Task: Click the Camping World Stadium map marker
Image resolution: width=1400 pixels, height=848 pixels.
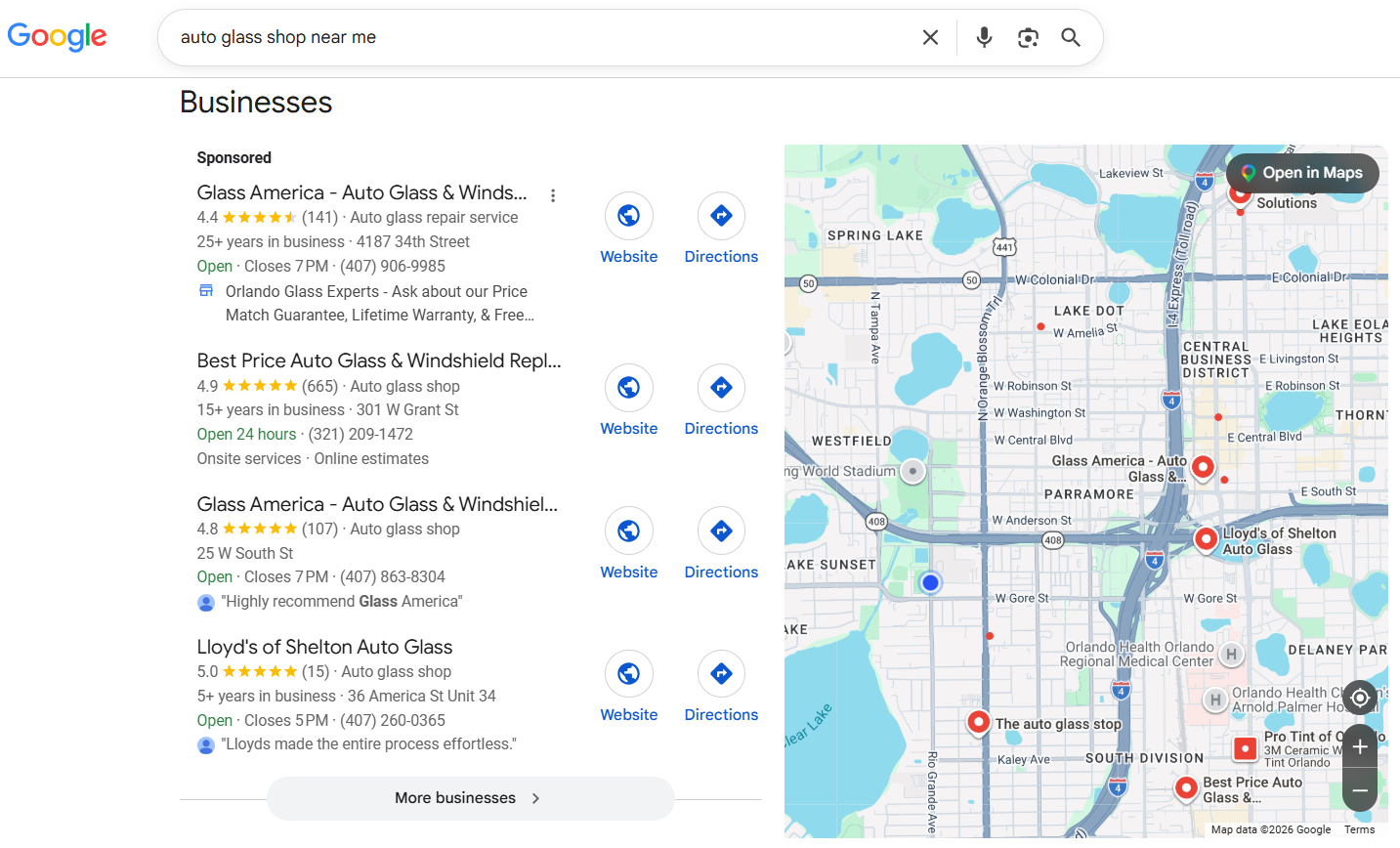Action: pyautogui.click(x=912, y=471)
